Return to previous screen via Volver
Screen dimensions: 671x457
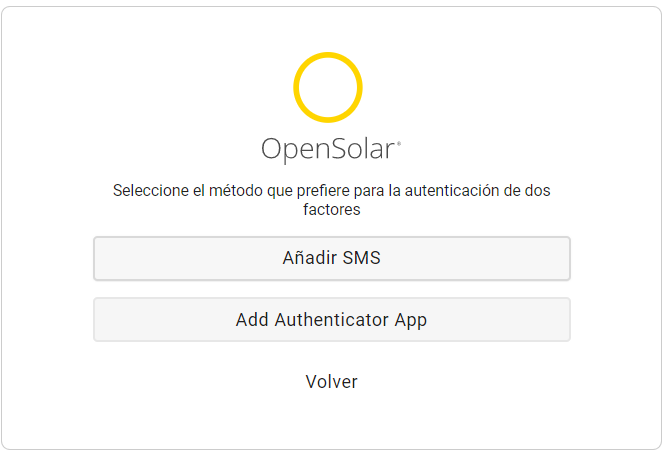point(332,382)
